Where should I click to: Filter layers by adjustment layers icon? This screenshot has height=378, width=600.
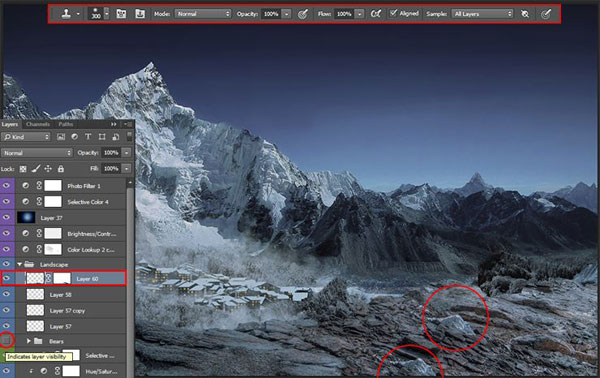tap(75, 137)
